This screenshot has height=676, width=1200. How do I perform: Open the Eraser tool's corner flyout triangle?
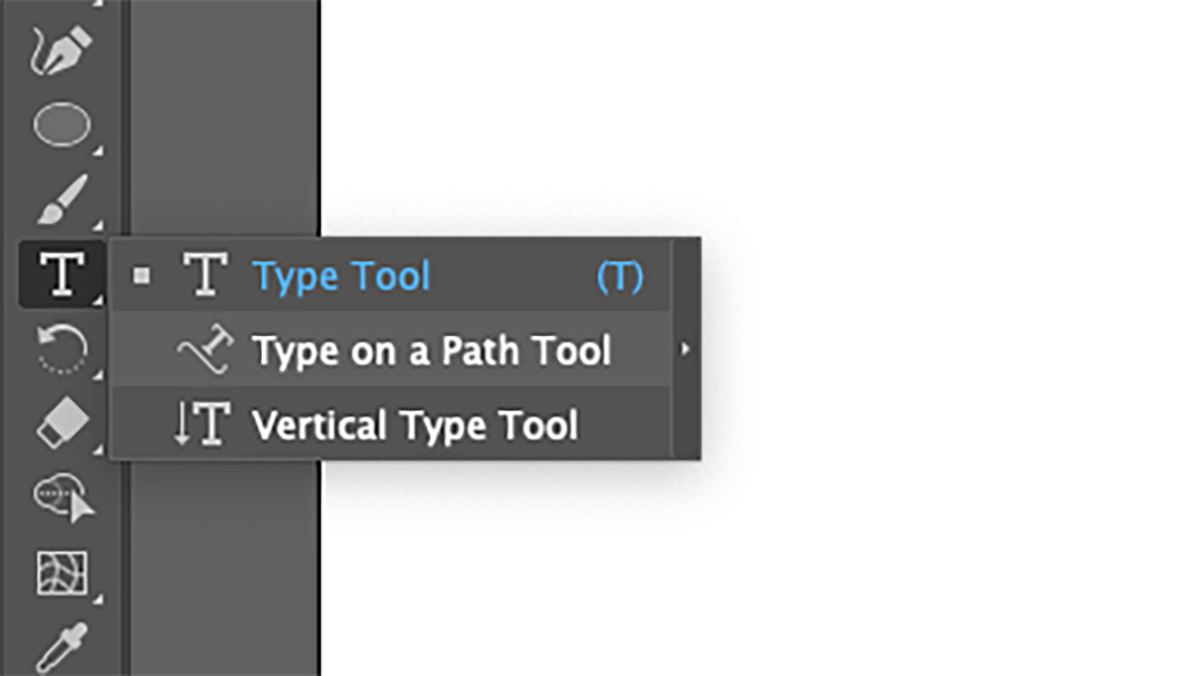click(x=98, y=449)
